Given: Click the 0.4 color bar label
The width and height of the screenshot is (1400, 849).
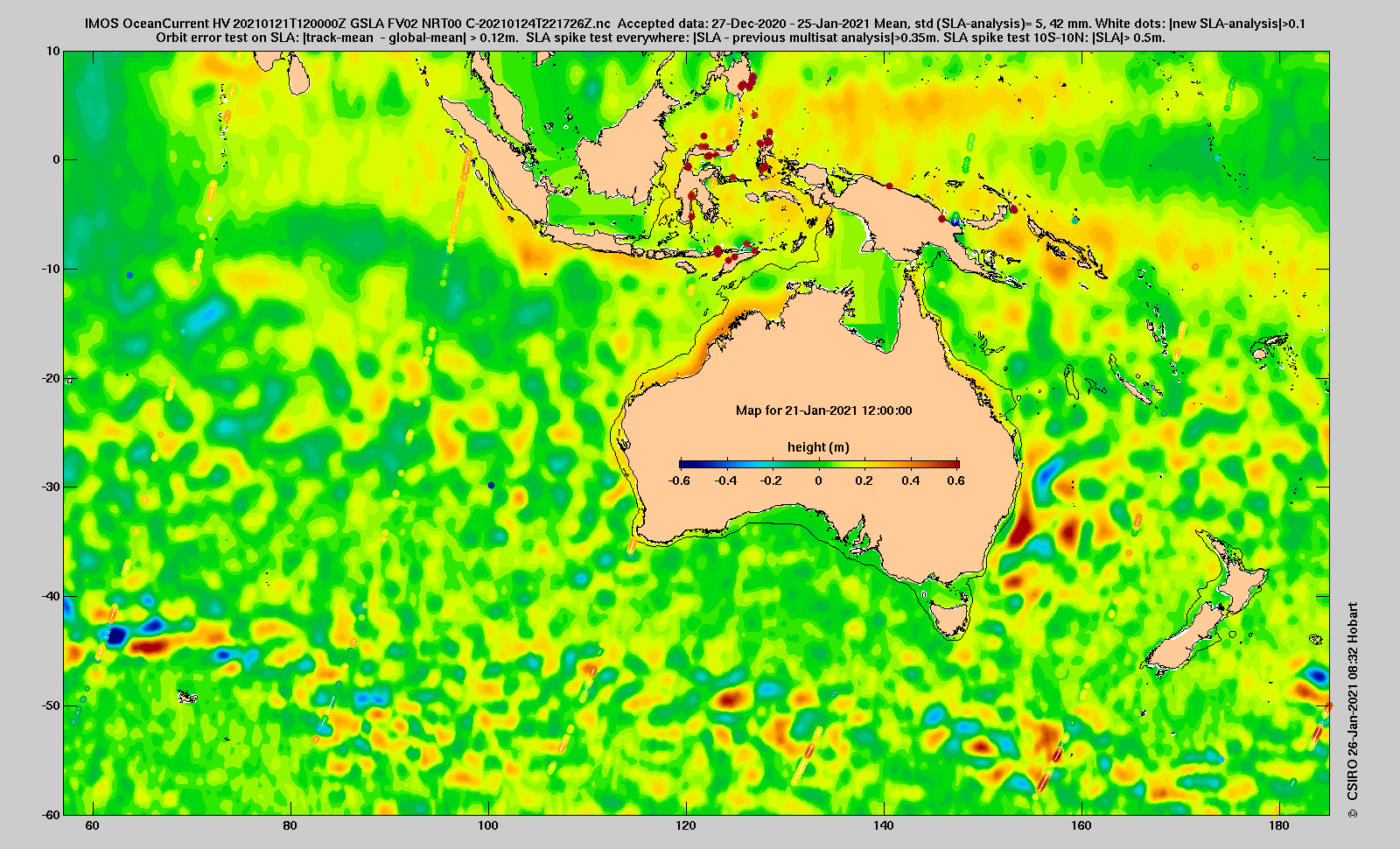Looking at the screenshot, I should [910, 481].
